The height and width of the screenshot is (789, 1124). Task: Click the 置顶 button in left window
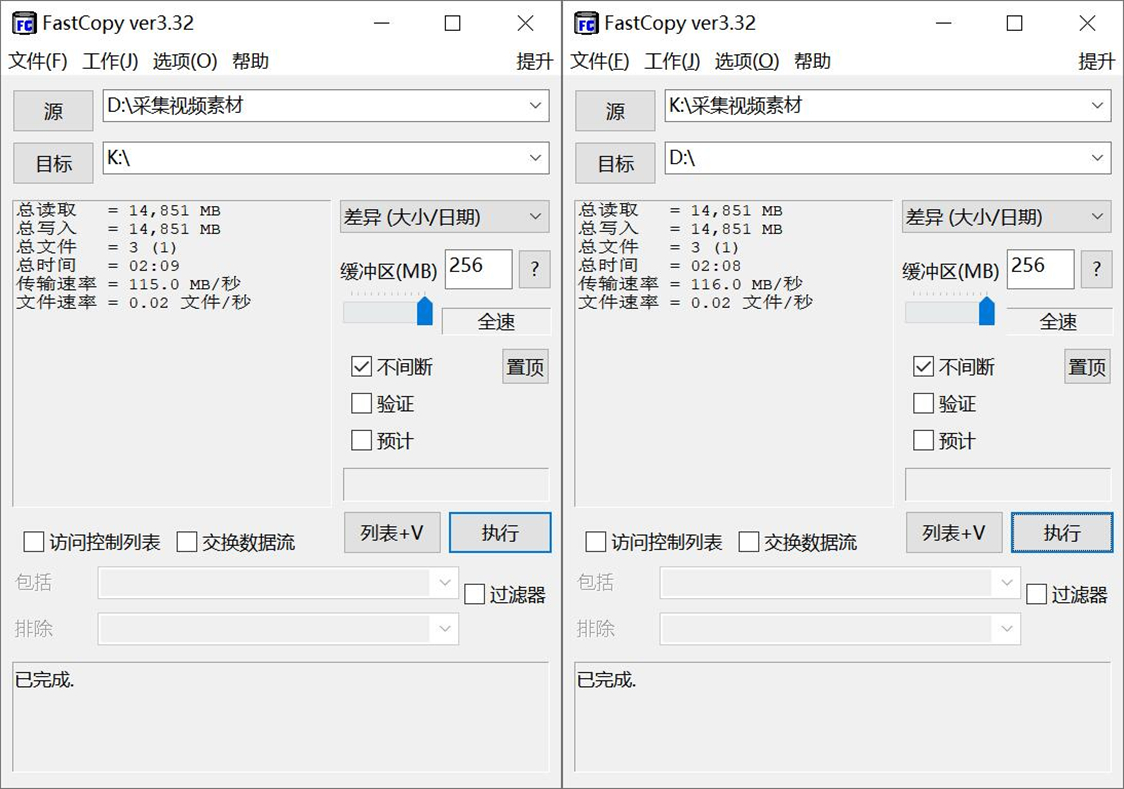pyautogui.click(x=524, y=367)
